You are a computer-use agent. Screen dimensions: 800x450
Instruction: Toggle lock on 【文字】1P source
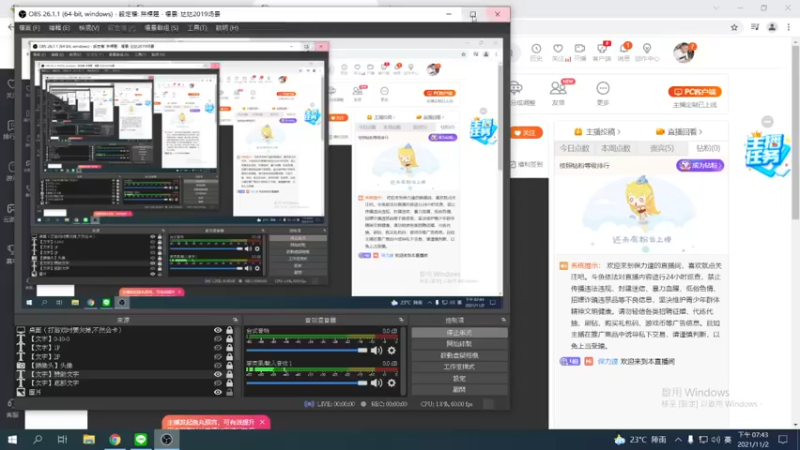(x=230, y=348)
